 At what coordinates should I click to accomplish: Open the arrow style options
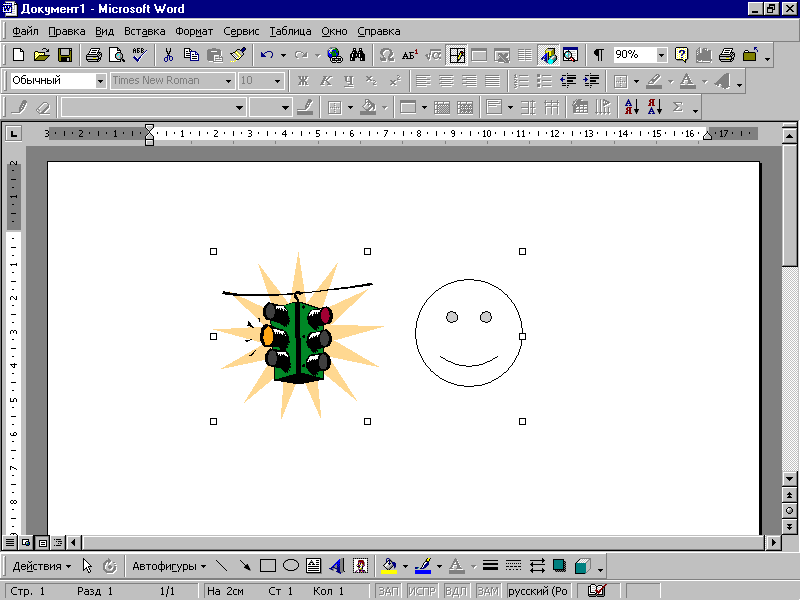pos(537,565)
